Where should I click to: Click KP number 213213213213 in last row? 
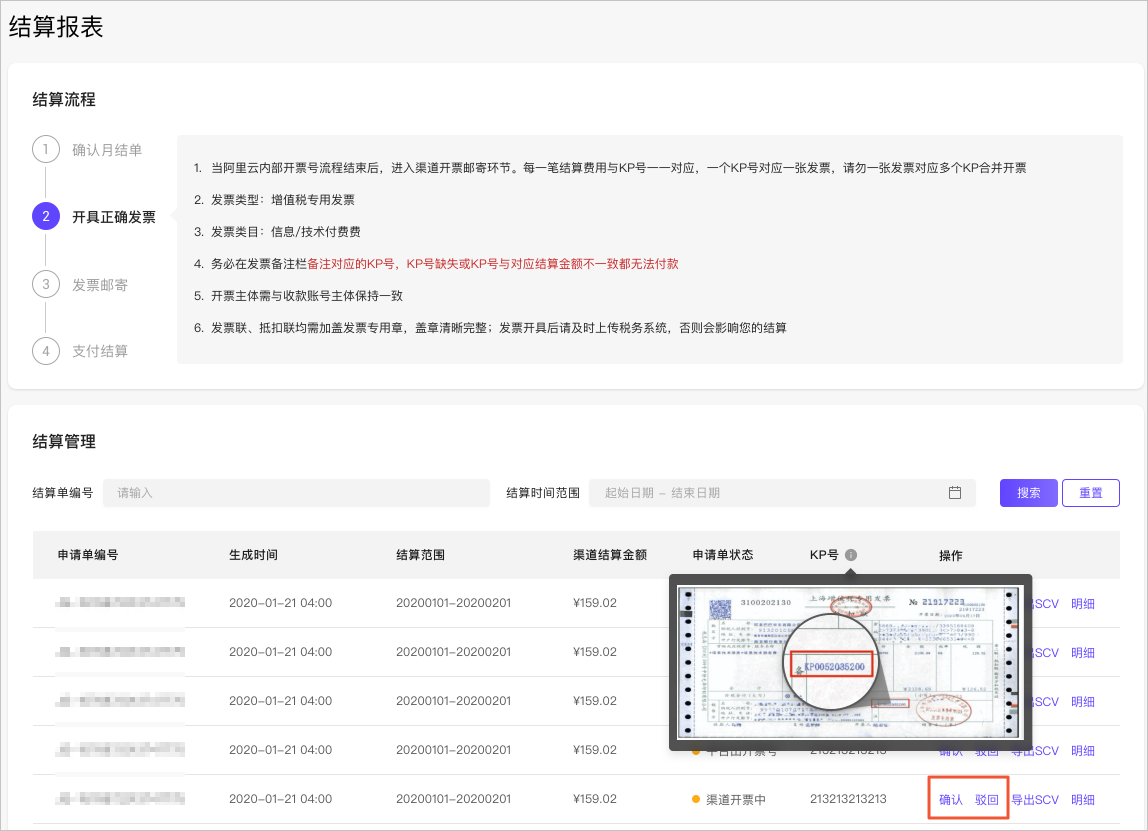click(848, 799)
